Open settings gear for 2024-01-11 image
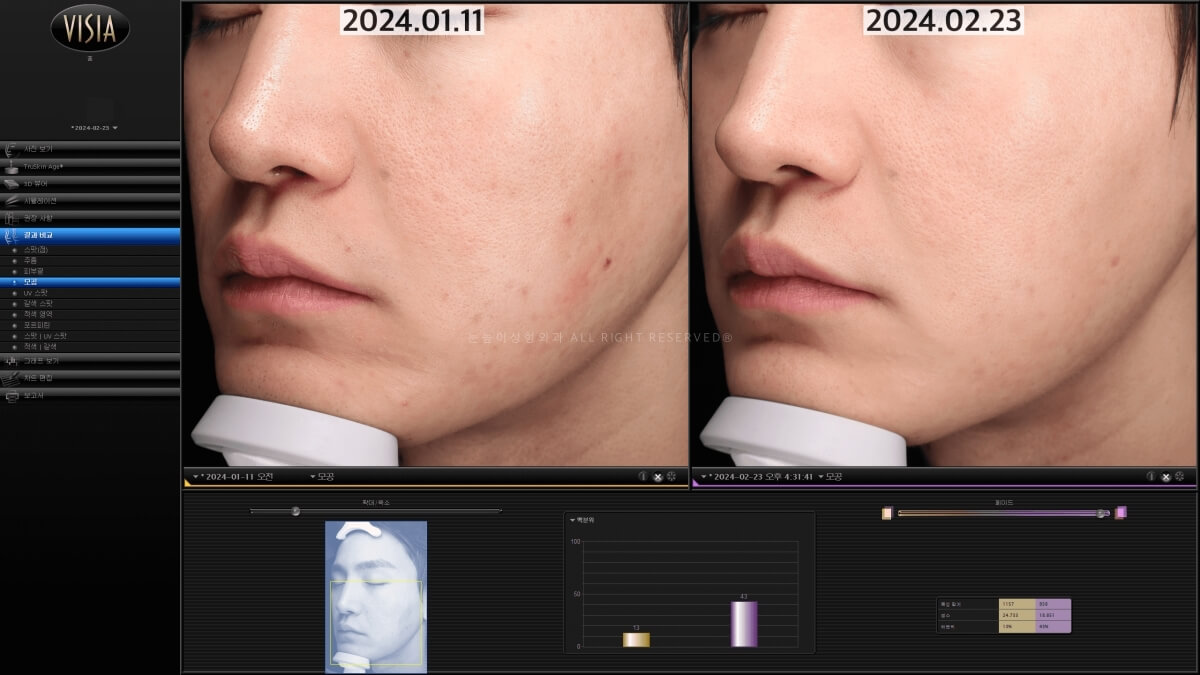 click(671, 477)
